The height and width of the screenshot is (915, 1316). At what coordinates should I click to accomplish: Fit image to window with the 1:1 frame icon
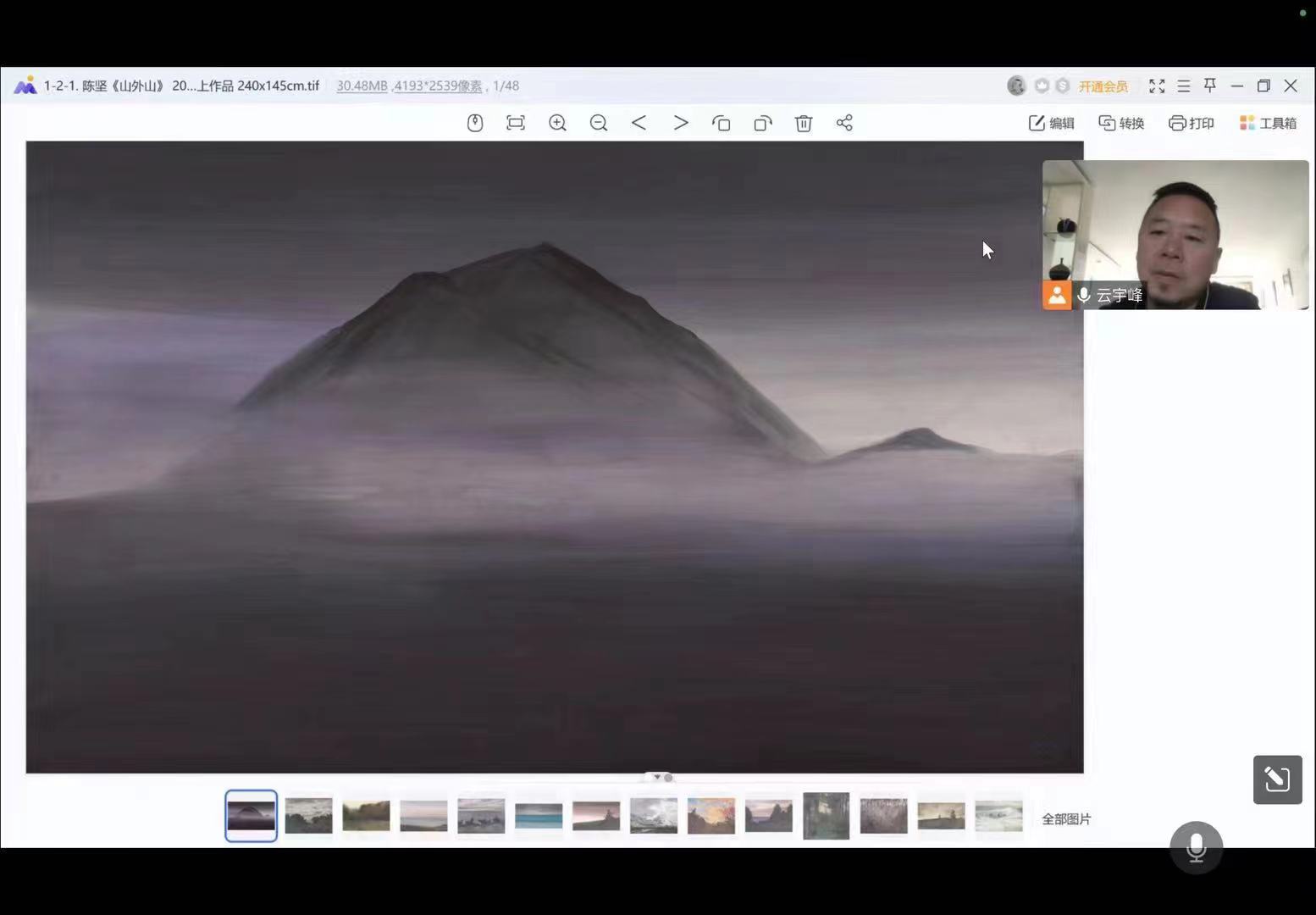pyautogui.click(x=516, y=123)
